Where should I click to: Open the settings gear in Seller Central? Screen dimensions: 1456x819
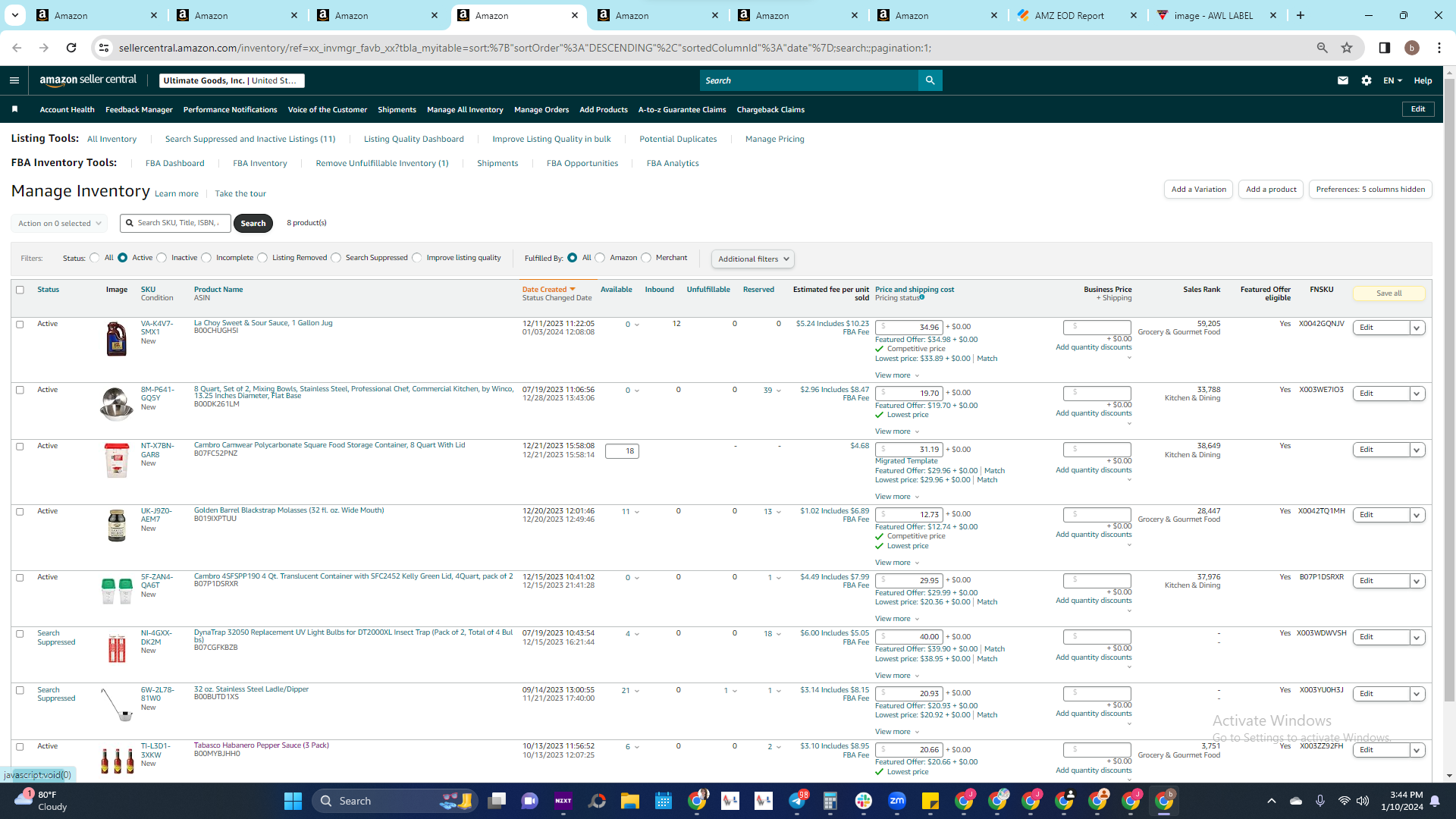[x=1367, y=80]
